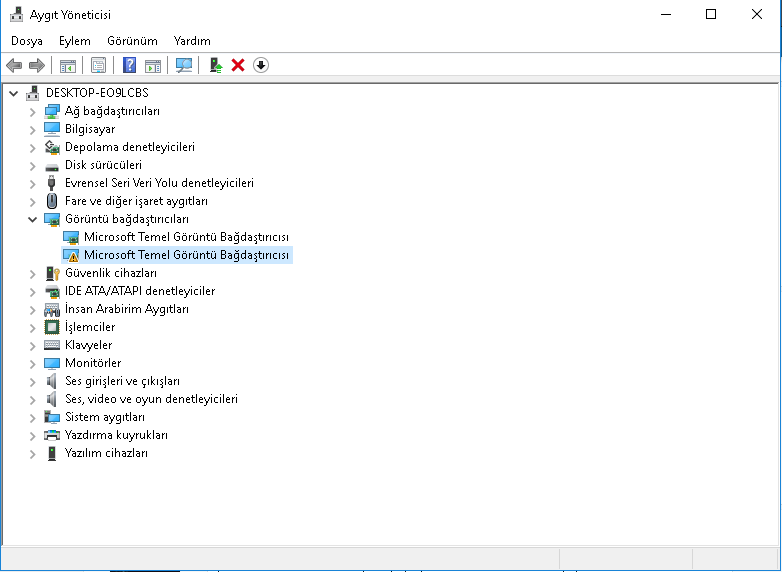Collapse Görüntü bağdaştırıcıları category

[32, 219]
